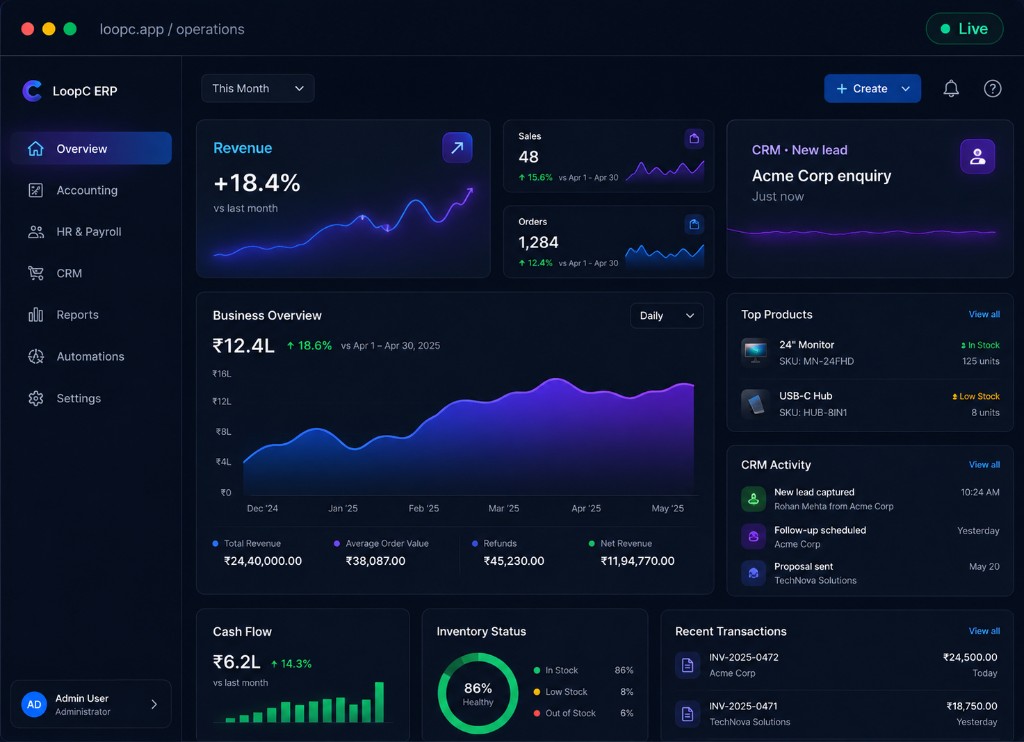Click the INV-2025-0472 invoice document icon
The height and width of the screenshot is (742, 1024).
click(687, 665)
